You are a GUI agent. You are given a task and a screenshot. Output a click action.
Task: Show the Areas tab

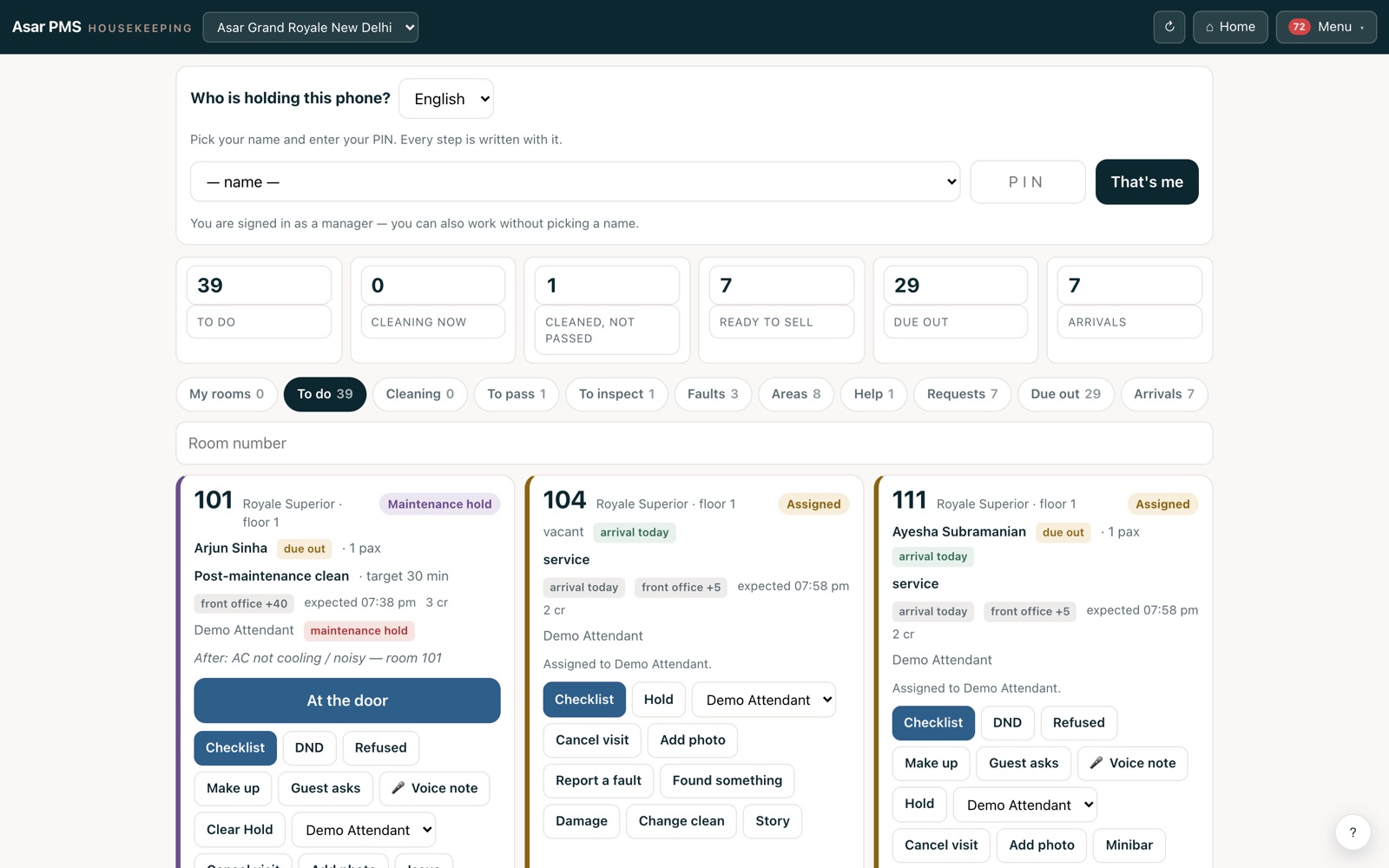click(796, 394)
